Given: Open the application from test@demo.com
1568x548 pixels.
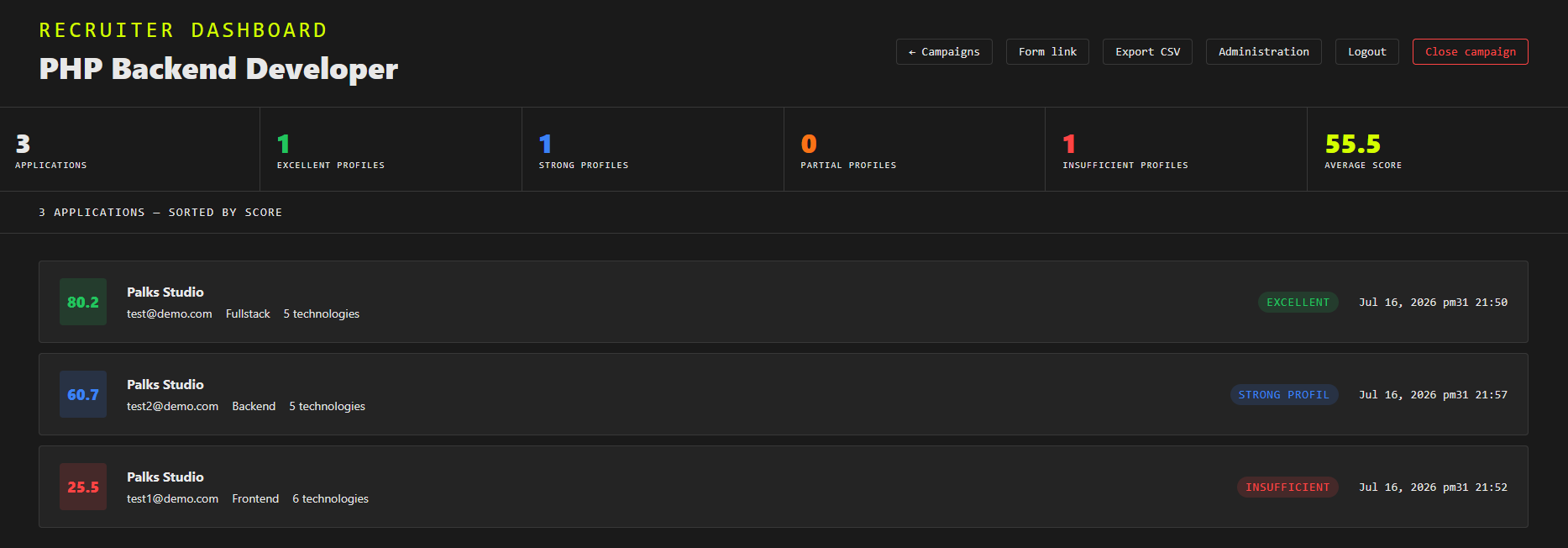Looking at the screenshot, I should coord(783,302).
